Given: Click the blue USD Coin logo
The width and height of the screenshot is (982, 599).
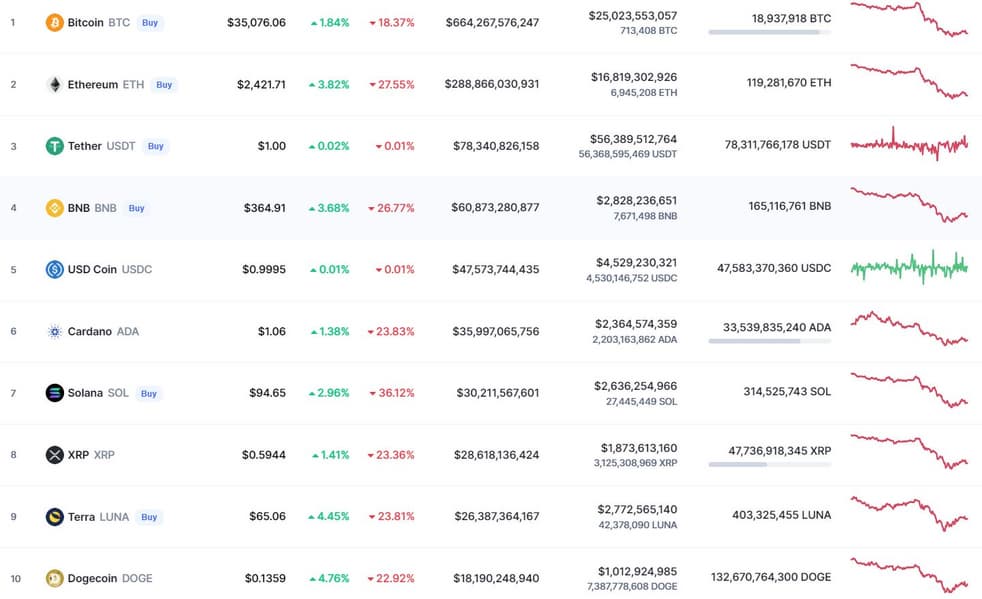Looking at the screenshot, I should pyautogui.click(x=54, y=269).
